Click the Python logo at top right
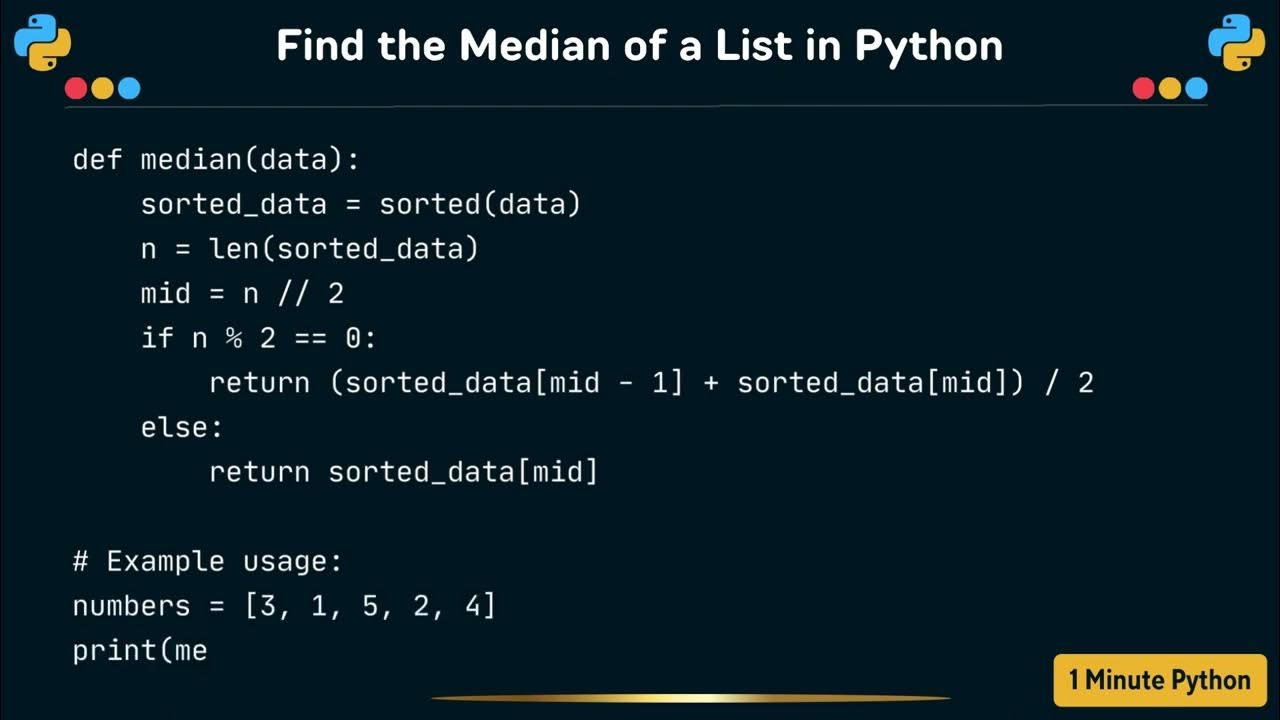This screenshot has width=1280, height=720. [1237, 43]
